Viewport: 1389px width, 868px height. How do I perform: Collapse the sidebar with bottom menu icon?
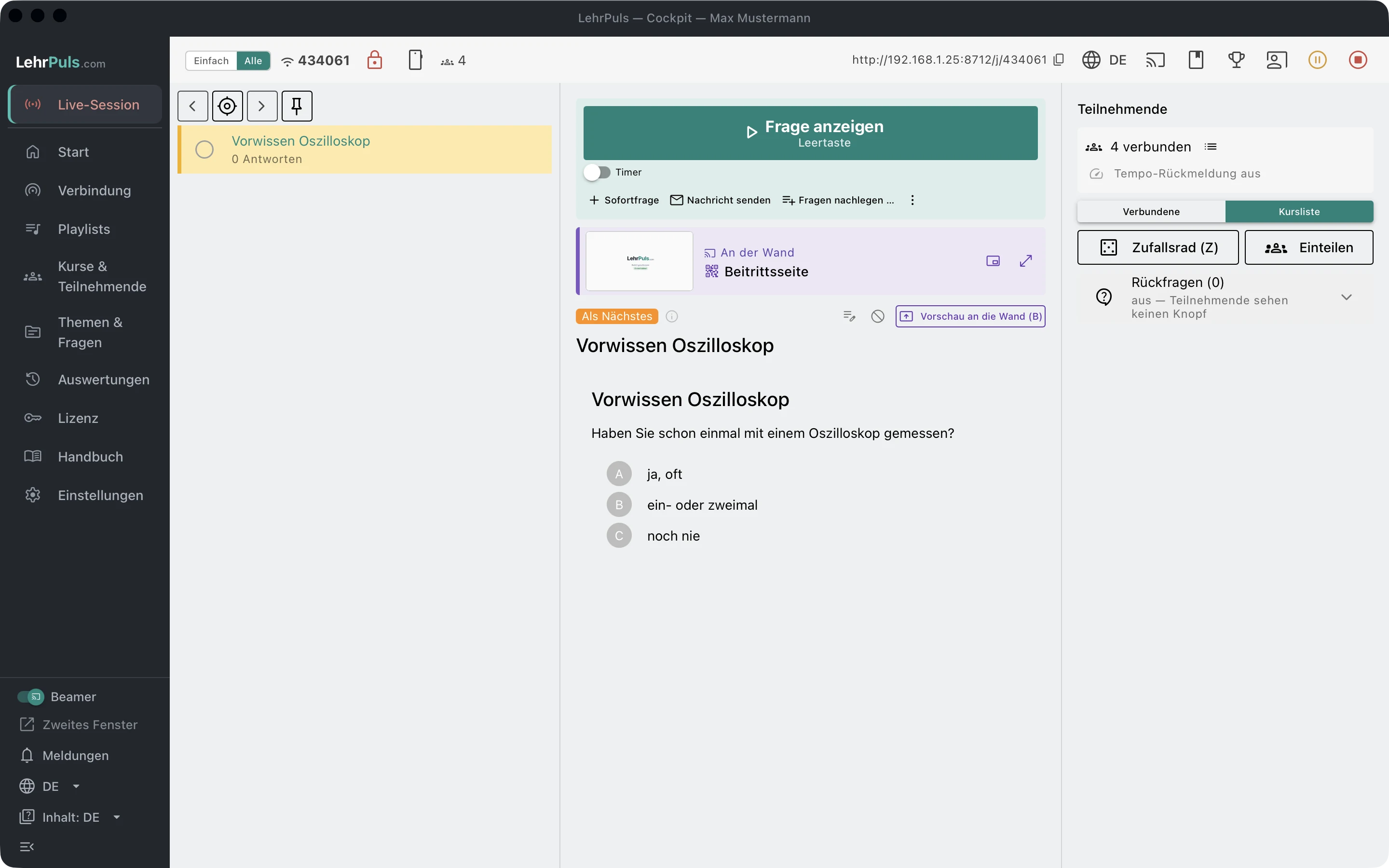coord(27,847)
